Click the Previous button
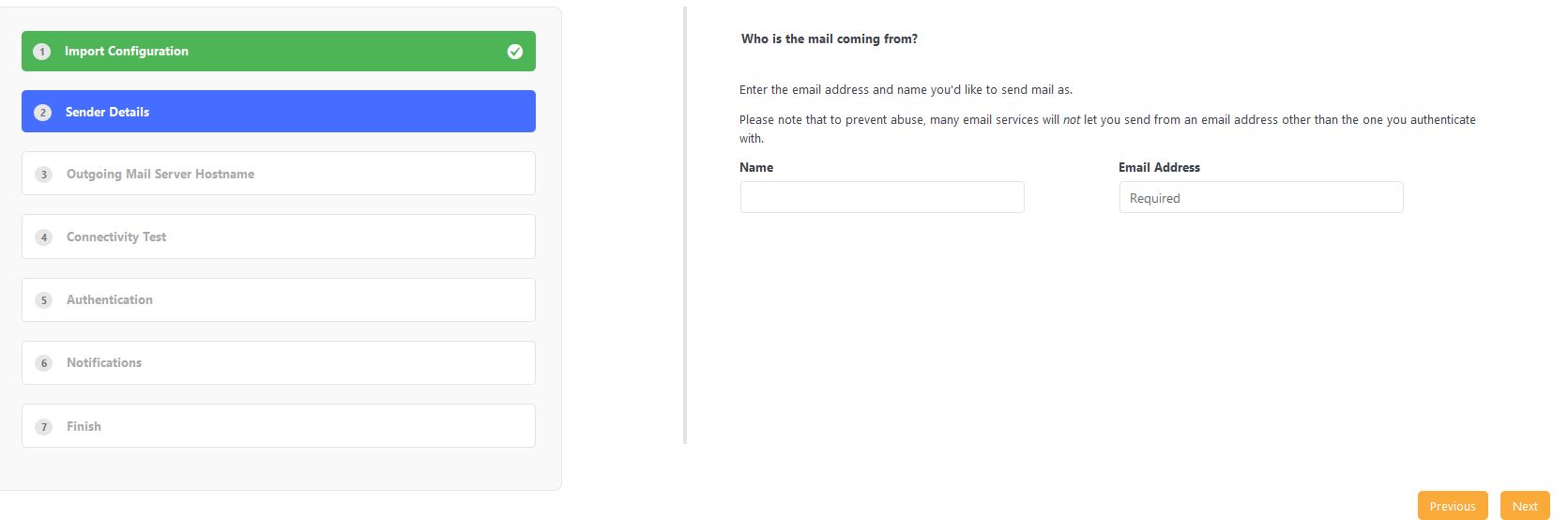Screen dimensions: 1568x520 (1453, 506)
